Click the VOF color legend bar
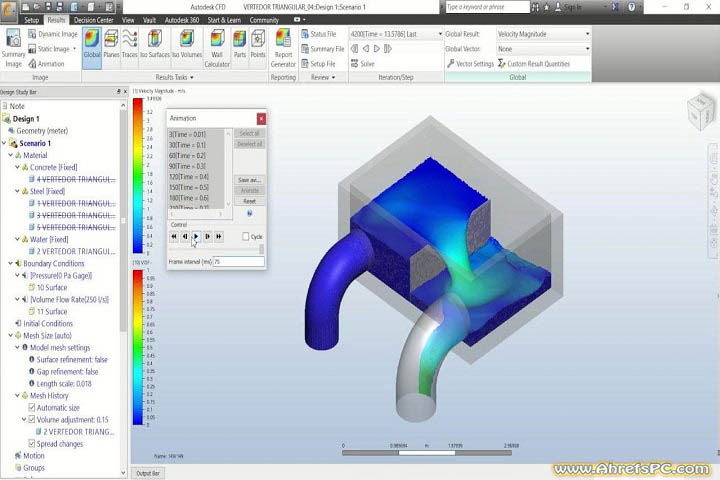The height and width of the screenshot is (480, 720). [x=138, y=347]
